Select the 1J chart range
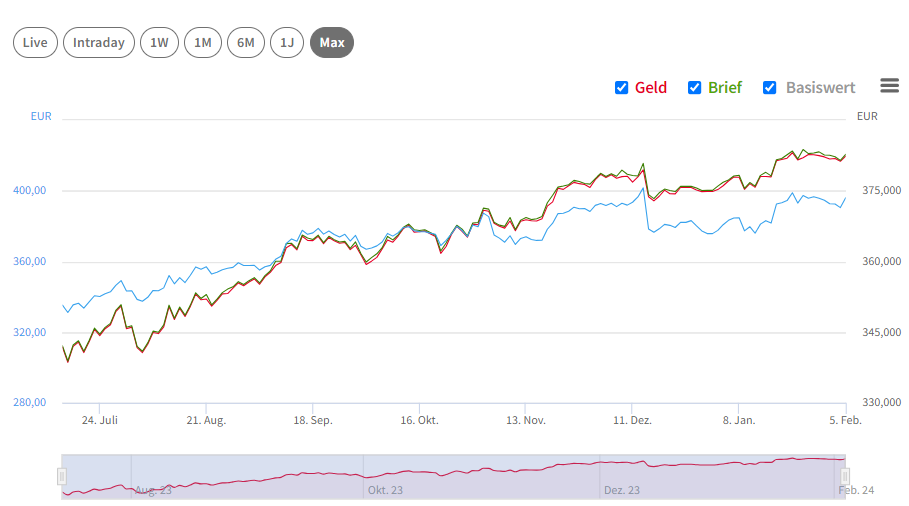The width and height of the screenshot is (909, 506). (287, 42)
